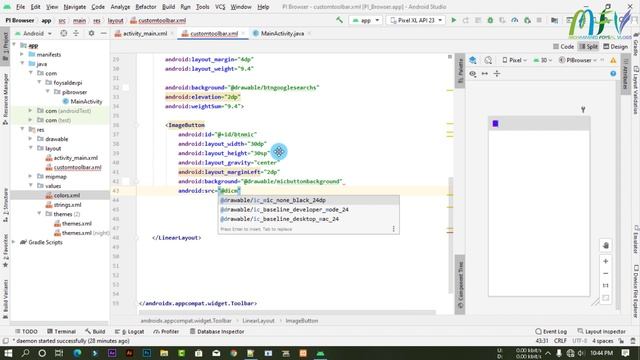This screenshot has width=640, height=360.
Task: Click the blue help question mark icon
Action: [613, 73]
